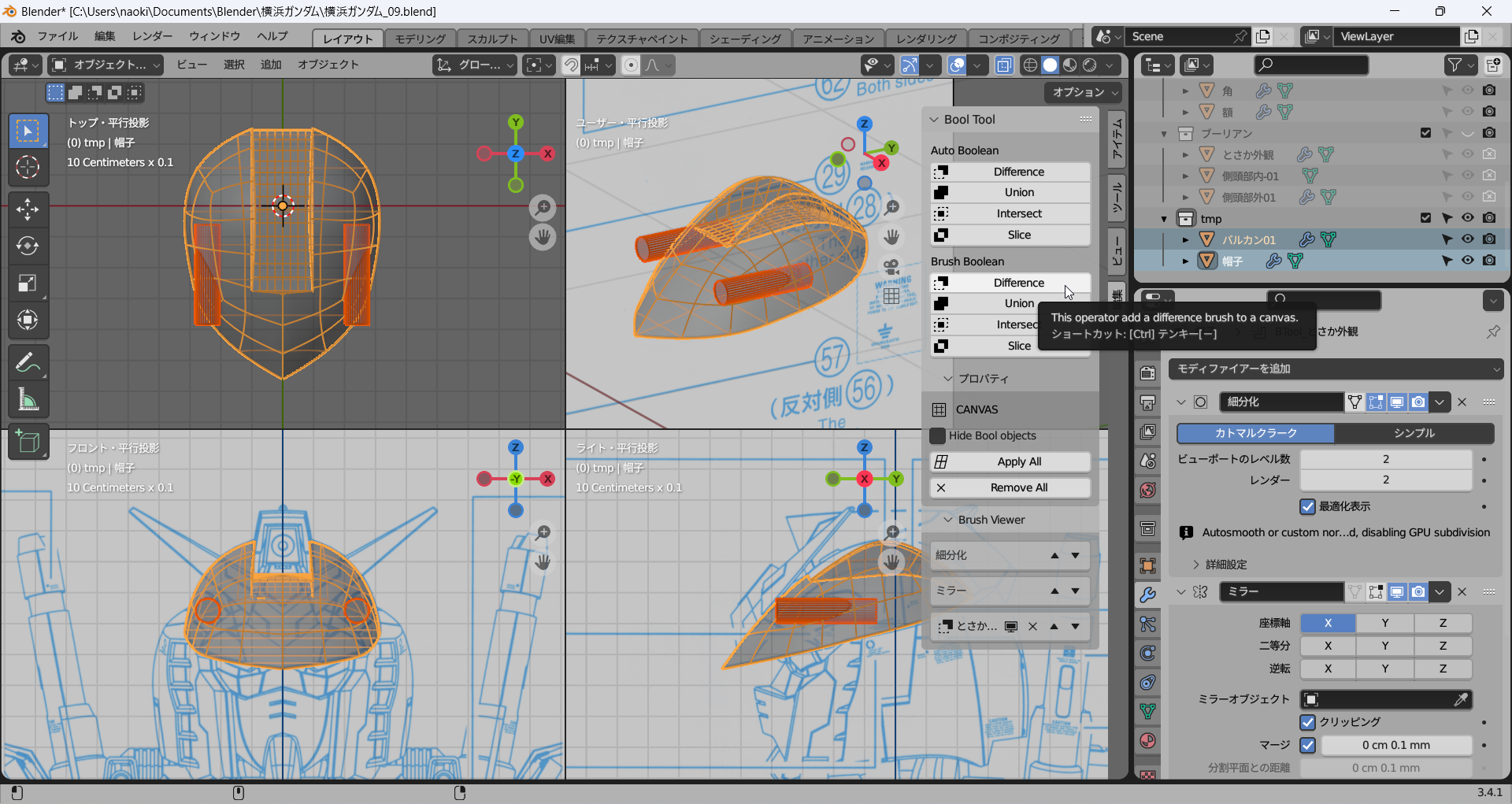Hide the 帽子 object with eye icon
The width and height of the screenshot is (1512, 804).
click(1468, 261)
